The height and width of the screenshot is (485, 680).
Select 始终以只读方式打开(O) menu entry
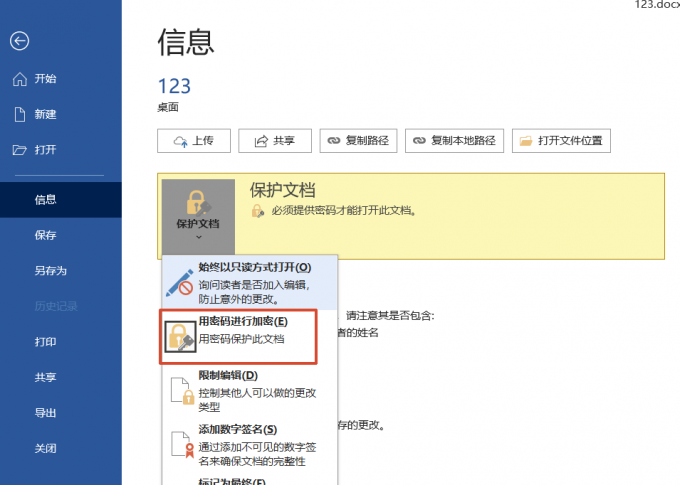tap(249, 282)
